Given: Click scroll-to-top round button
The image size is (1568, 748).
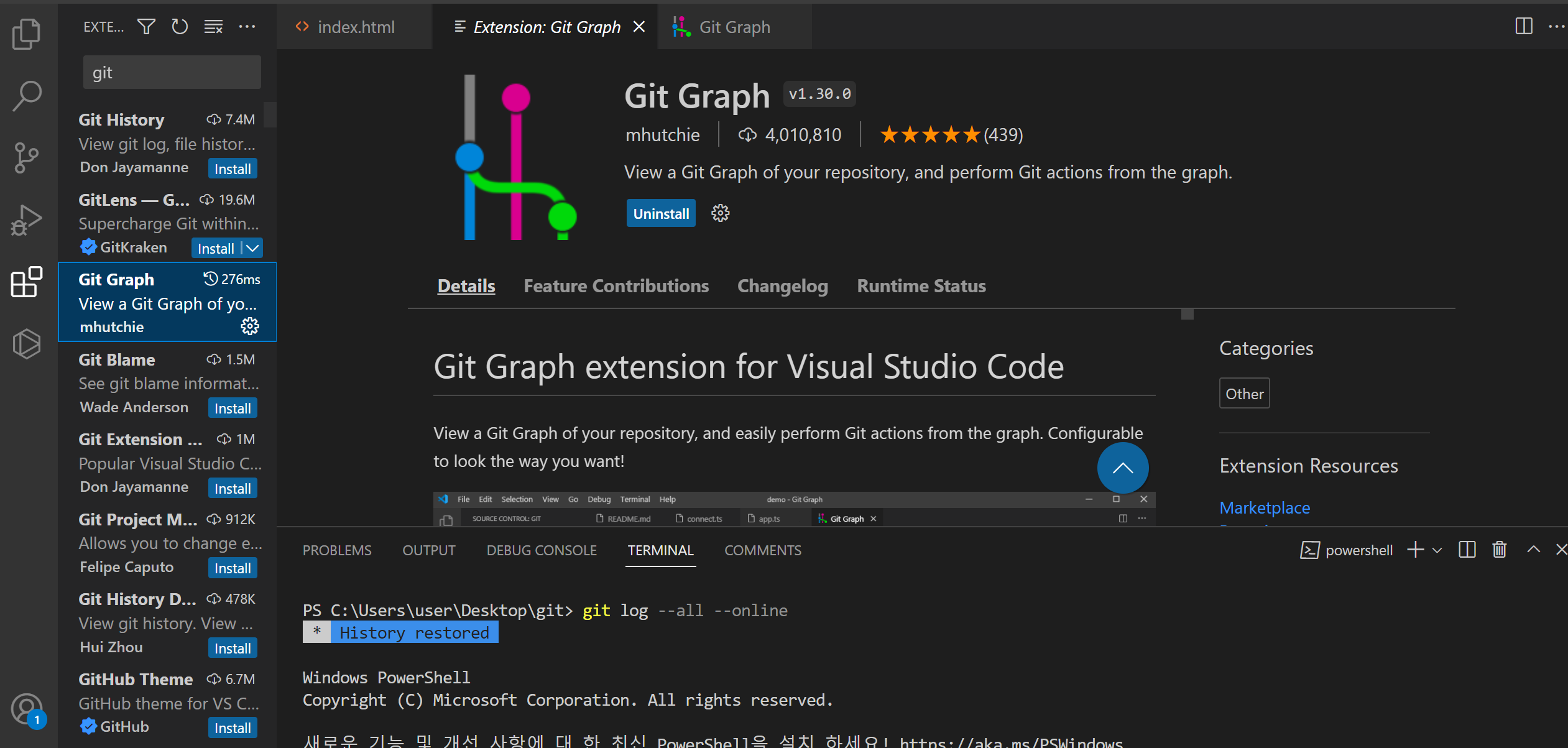Looking at the screenshot, I should point(1122,468).
